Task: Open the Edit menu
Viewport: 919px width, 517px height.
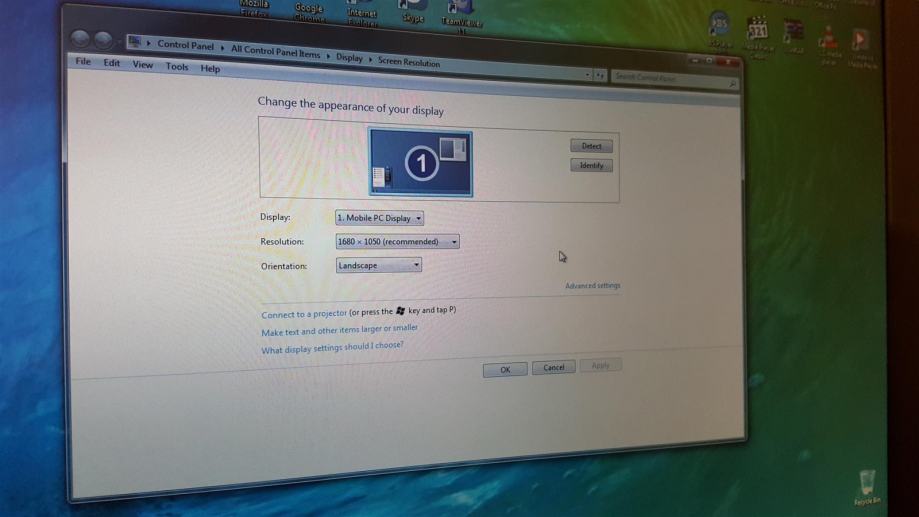Action: pyautogui.click(x=111, y=63)
